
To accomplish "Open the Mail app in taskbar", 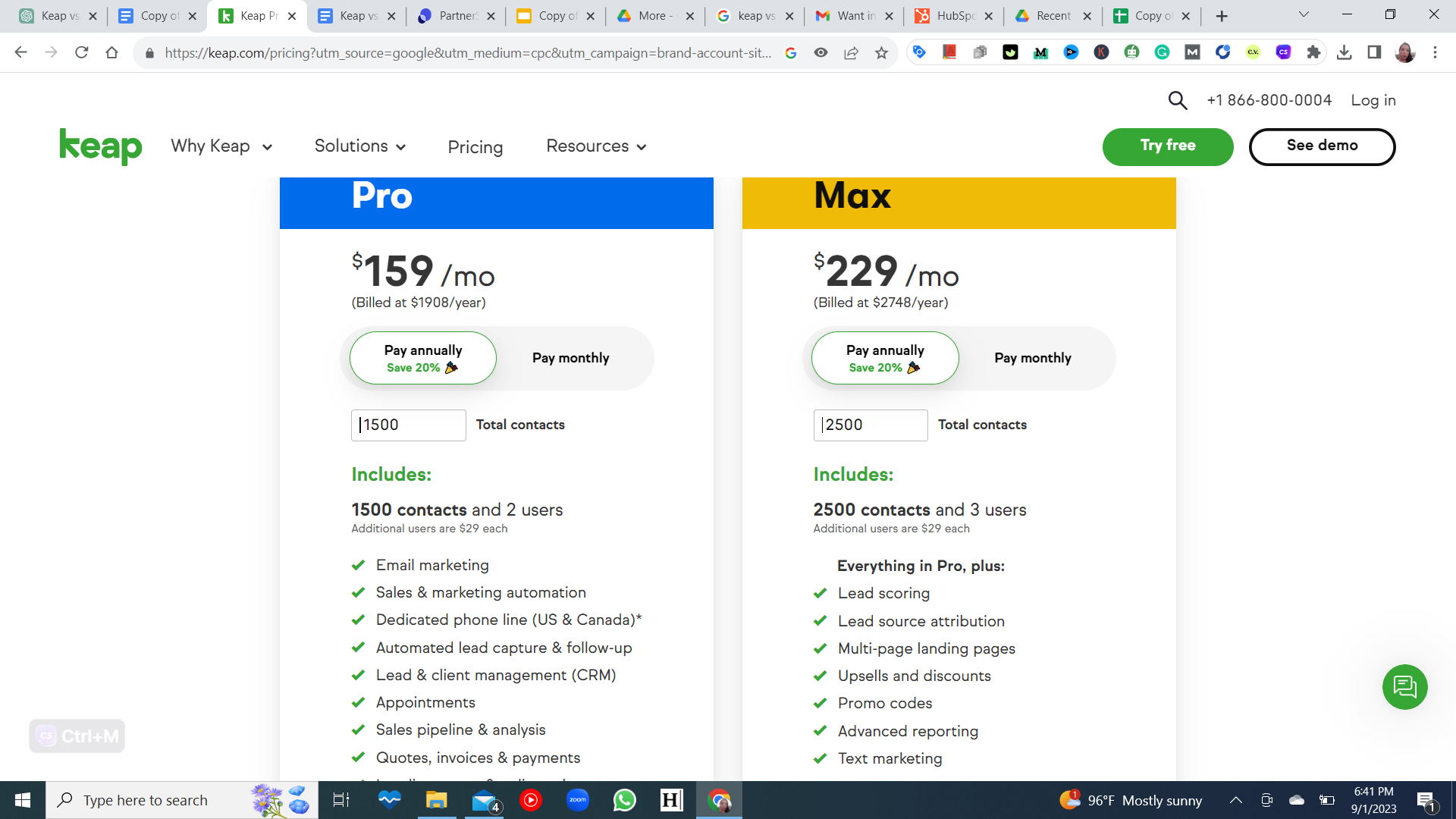I will (484, 800).
